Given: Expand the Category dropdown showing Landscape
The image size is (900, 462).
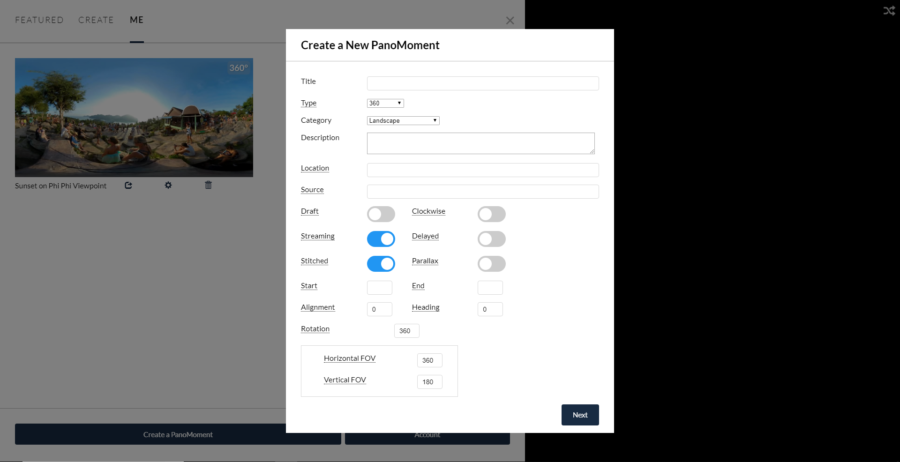Looking at the screenshot, I should point(403,120).
